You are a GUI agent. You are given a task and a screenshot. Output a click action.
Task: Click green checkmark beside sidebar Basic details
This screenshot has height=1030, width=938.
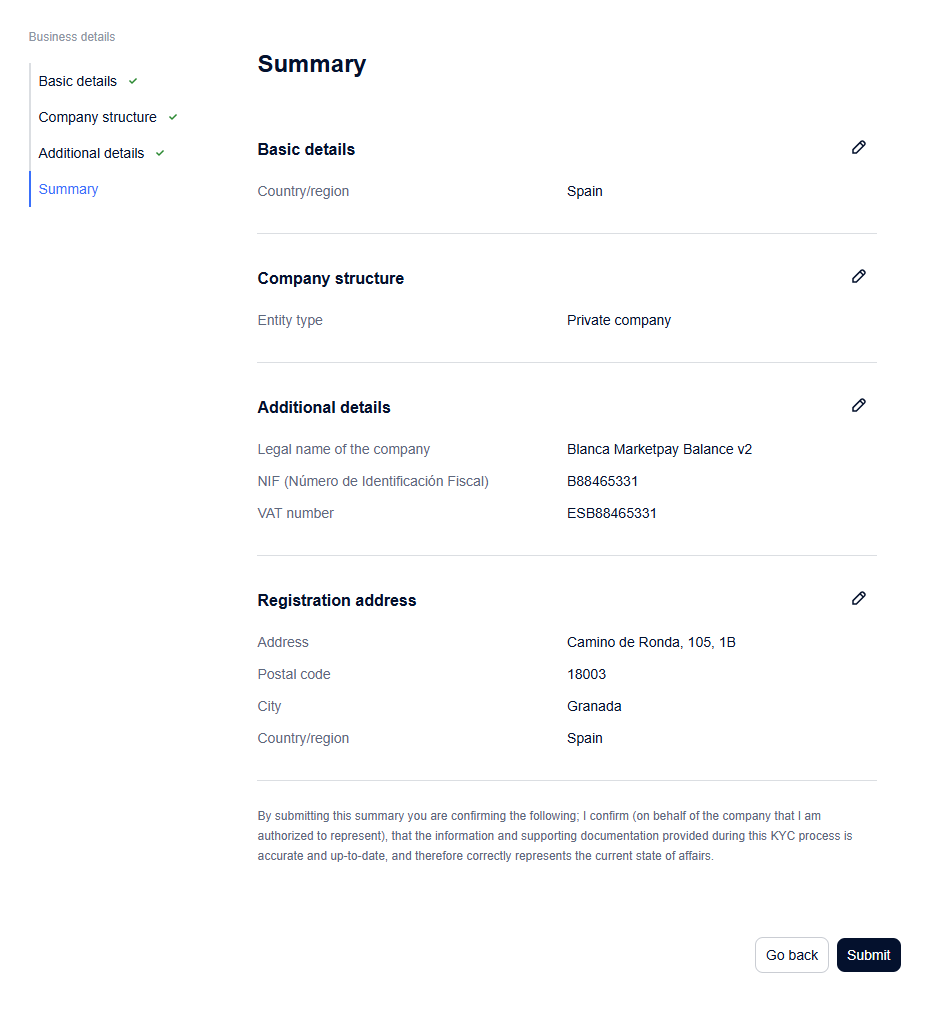[x=133, y=81]
